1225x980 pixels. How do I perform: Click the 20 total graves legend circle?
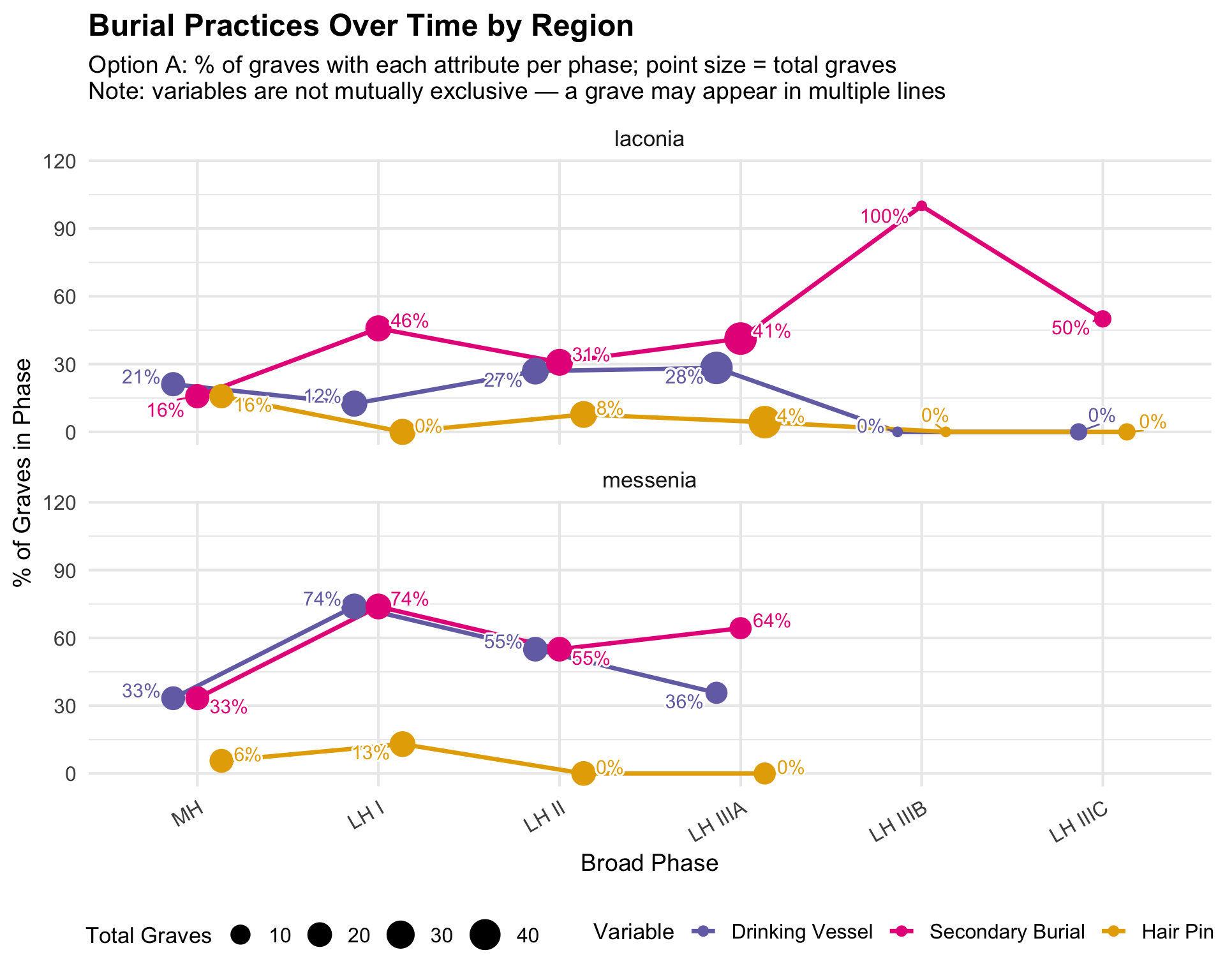click(320, 935)
